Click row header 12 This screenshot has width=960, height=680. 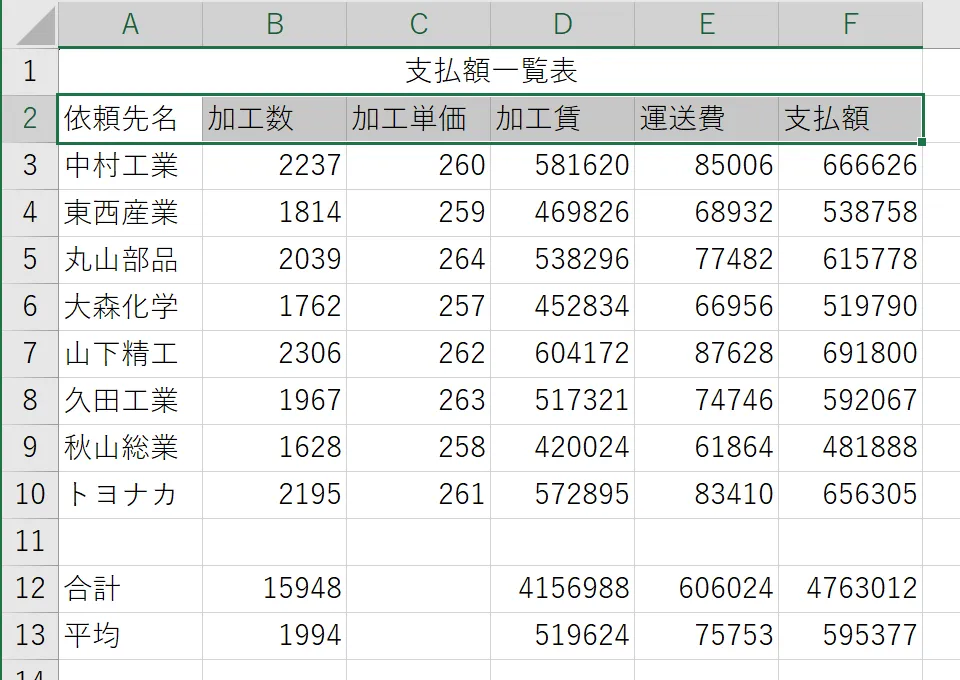pyautogui.click(x=30, y=588)
